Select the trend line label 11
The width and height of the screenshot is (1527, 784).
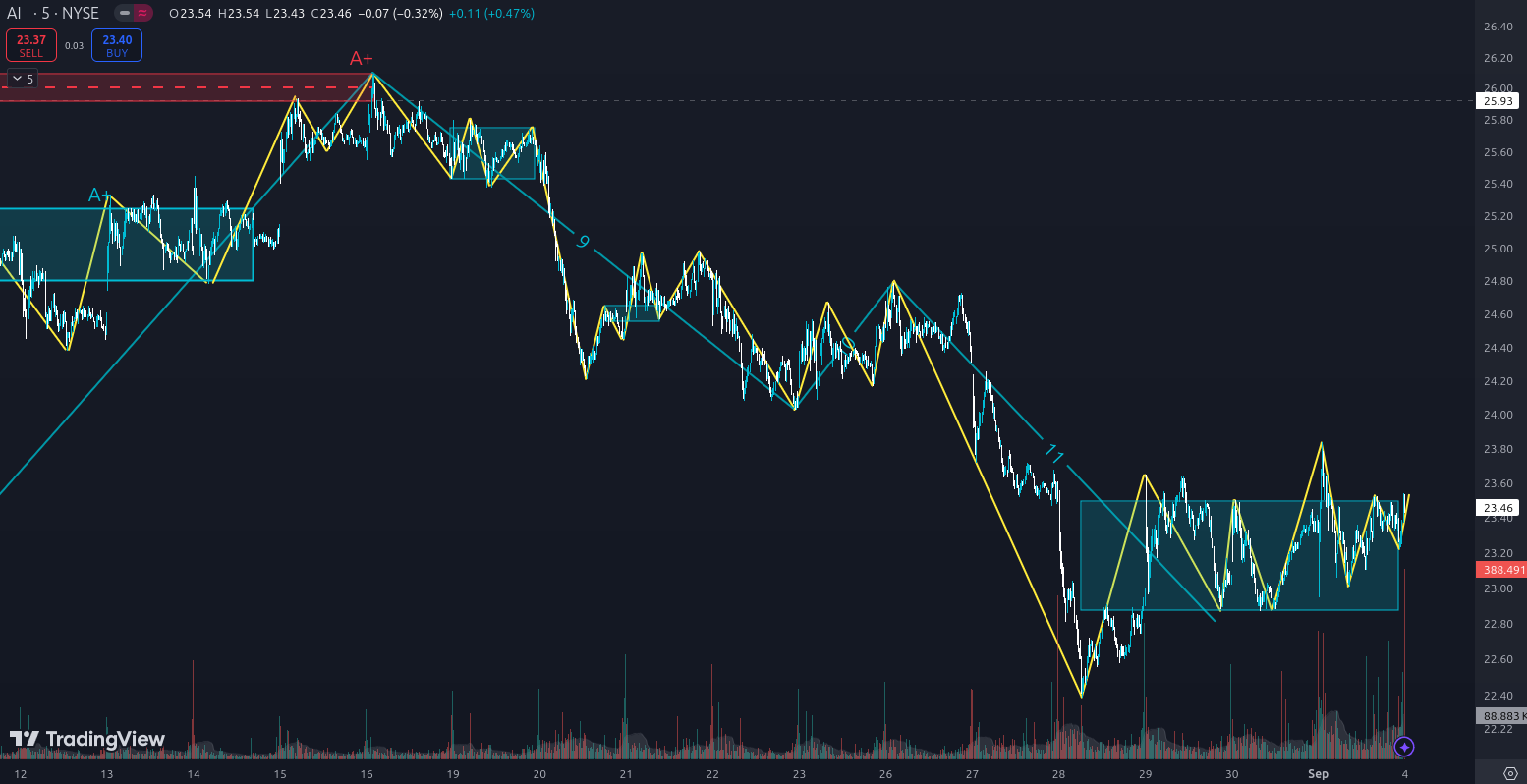coord(1053,454)
